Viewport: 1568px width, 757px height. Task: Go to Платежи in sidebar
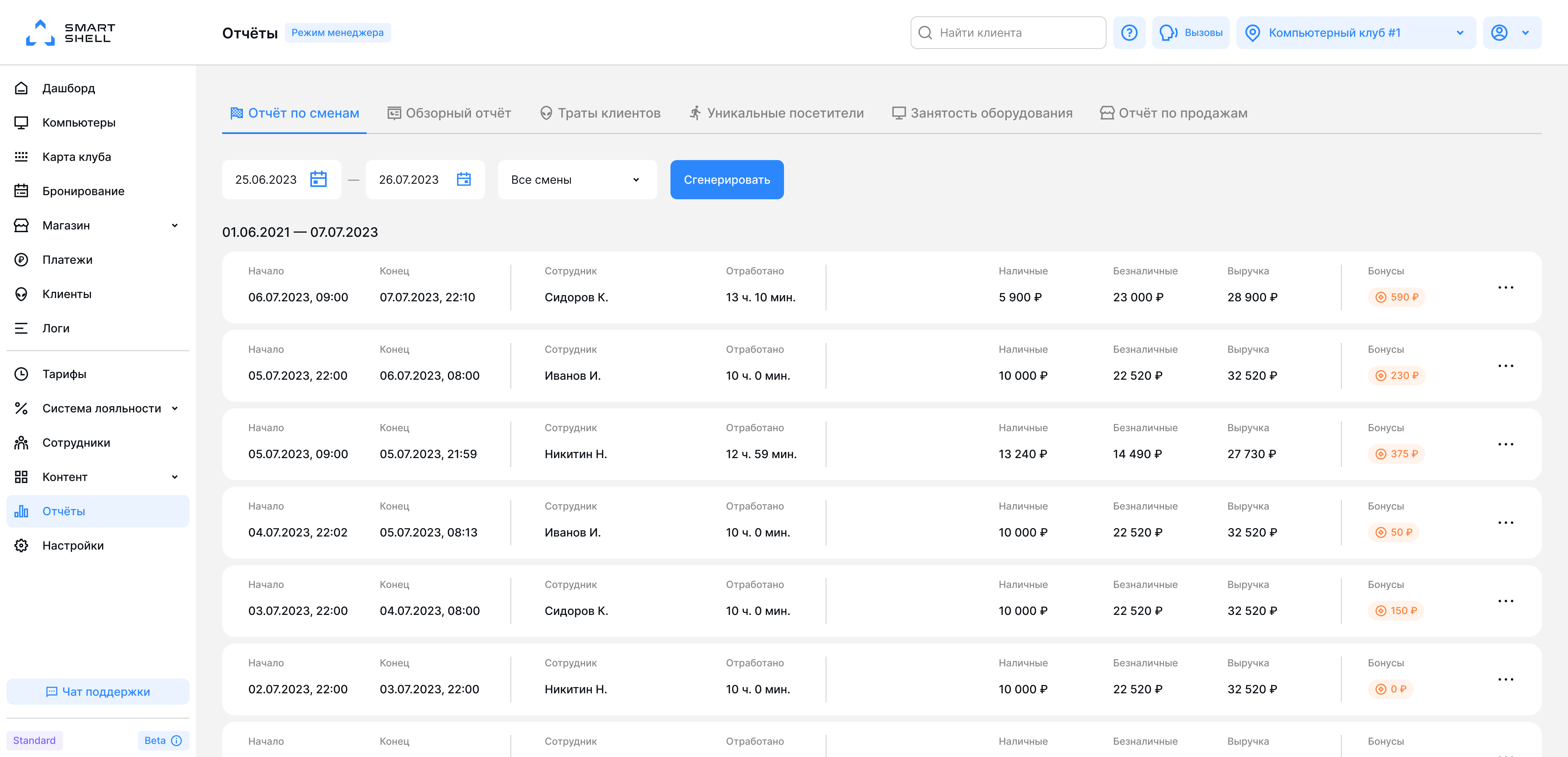[x=98, y=260]
